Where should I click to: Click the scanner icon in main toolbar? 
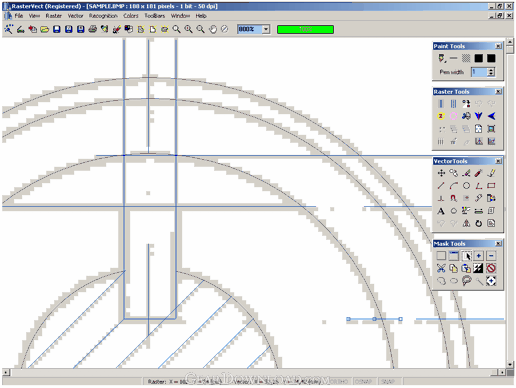pos(21,29)
